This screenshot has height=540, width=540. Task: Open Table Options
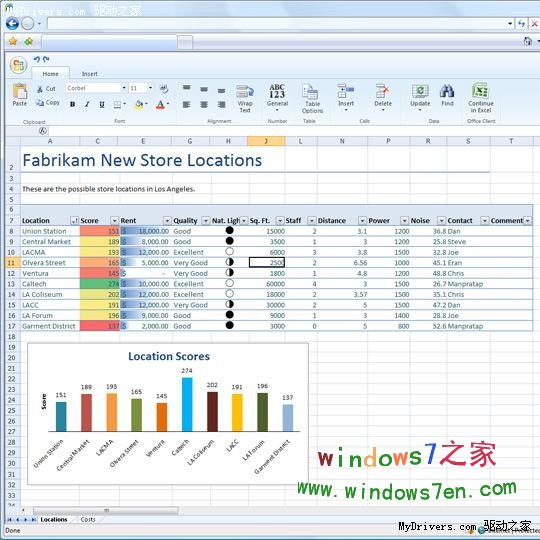312,98
